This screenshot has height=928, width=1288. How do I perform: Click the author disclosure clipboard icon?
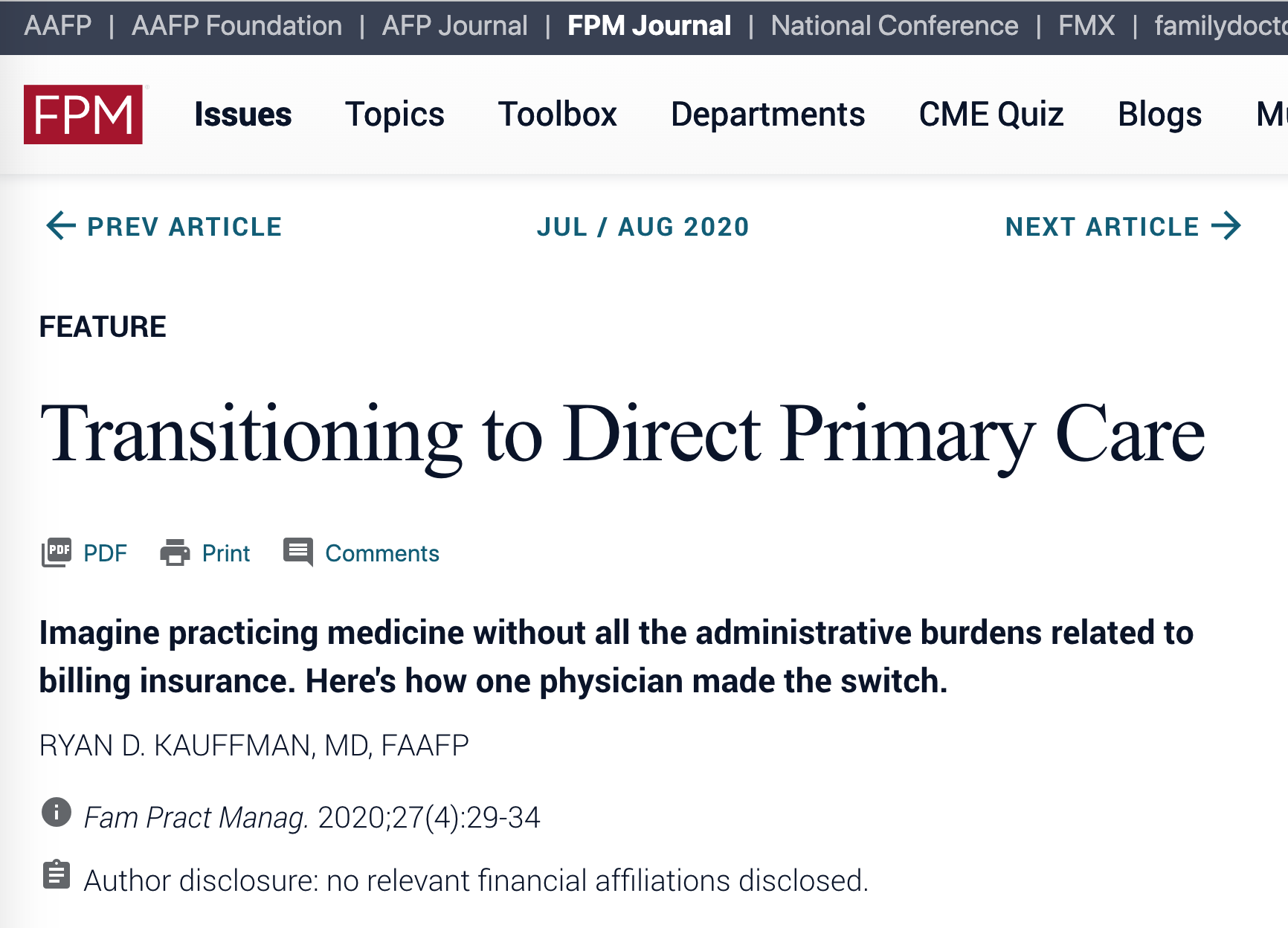57,874
